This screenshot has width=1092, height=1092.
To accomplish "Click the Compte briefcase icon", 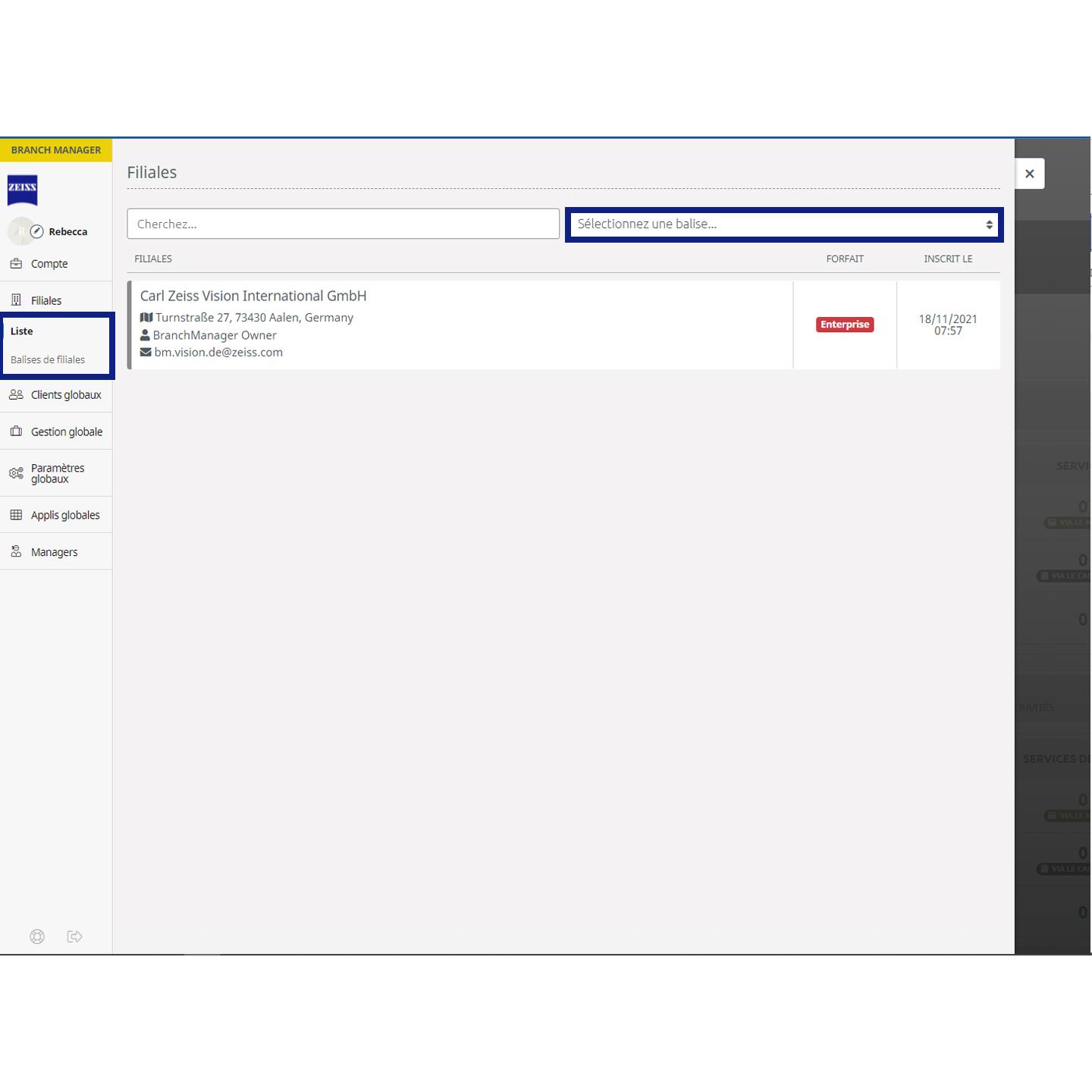I will tap(16, 264).
